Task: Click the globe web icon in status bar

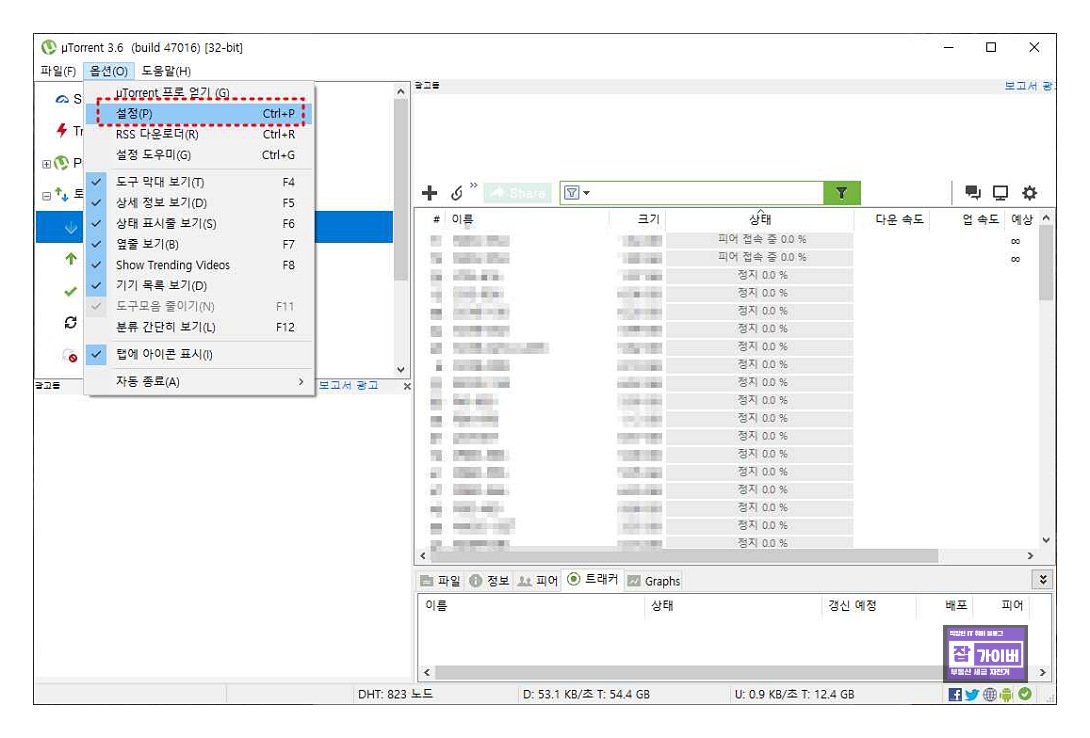Action: point(989,694)
